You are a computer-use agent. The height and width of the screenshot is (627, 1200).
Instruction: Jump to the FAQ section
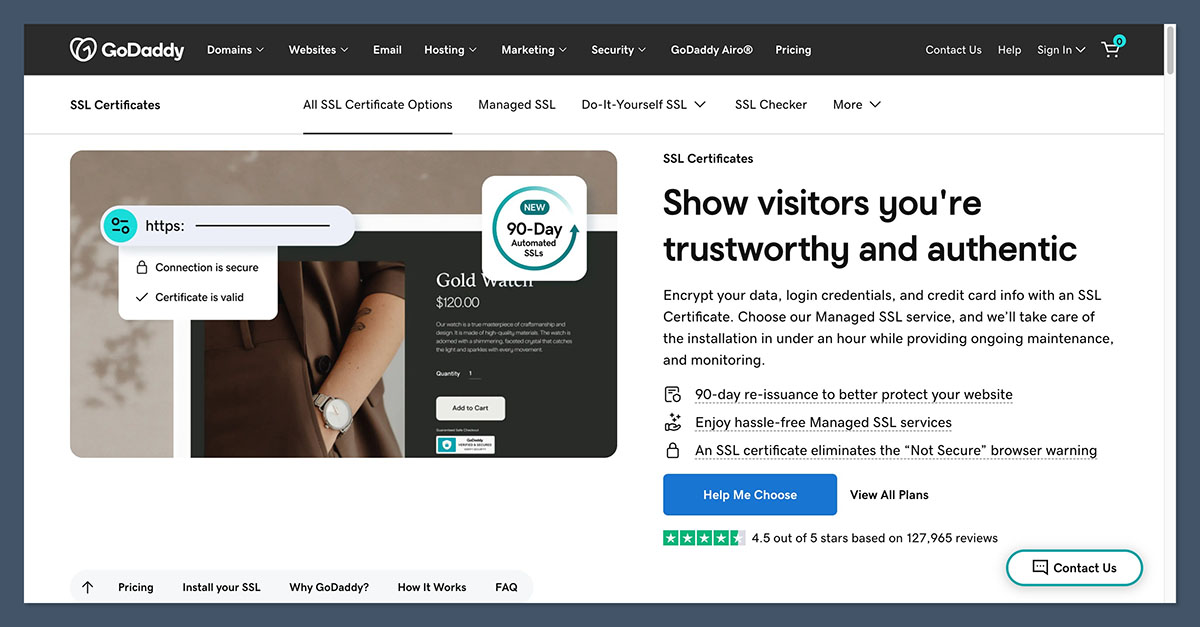[x=506, y=587]
